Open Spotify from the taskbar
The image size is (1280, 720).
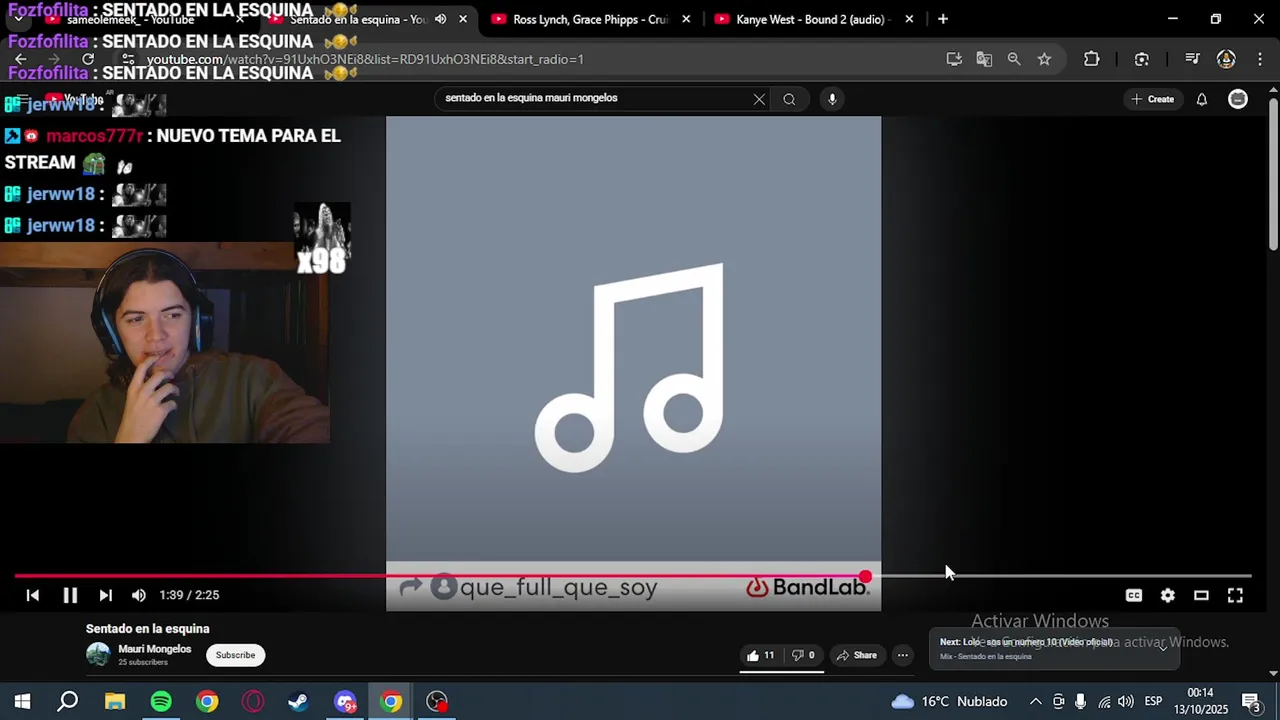[161, 701]
